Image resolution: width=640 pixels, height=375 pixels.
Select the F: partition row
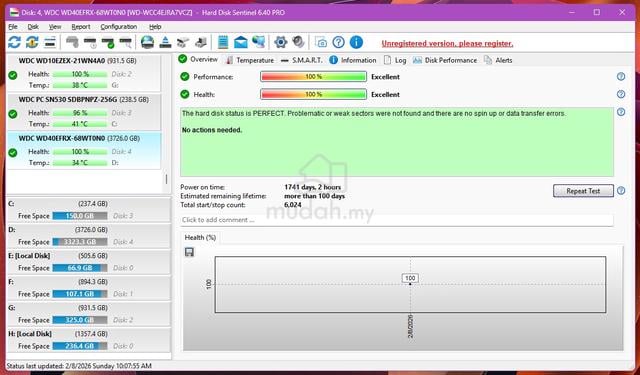(x=89, y=288)
